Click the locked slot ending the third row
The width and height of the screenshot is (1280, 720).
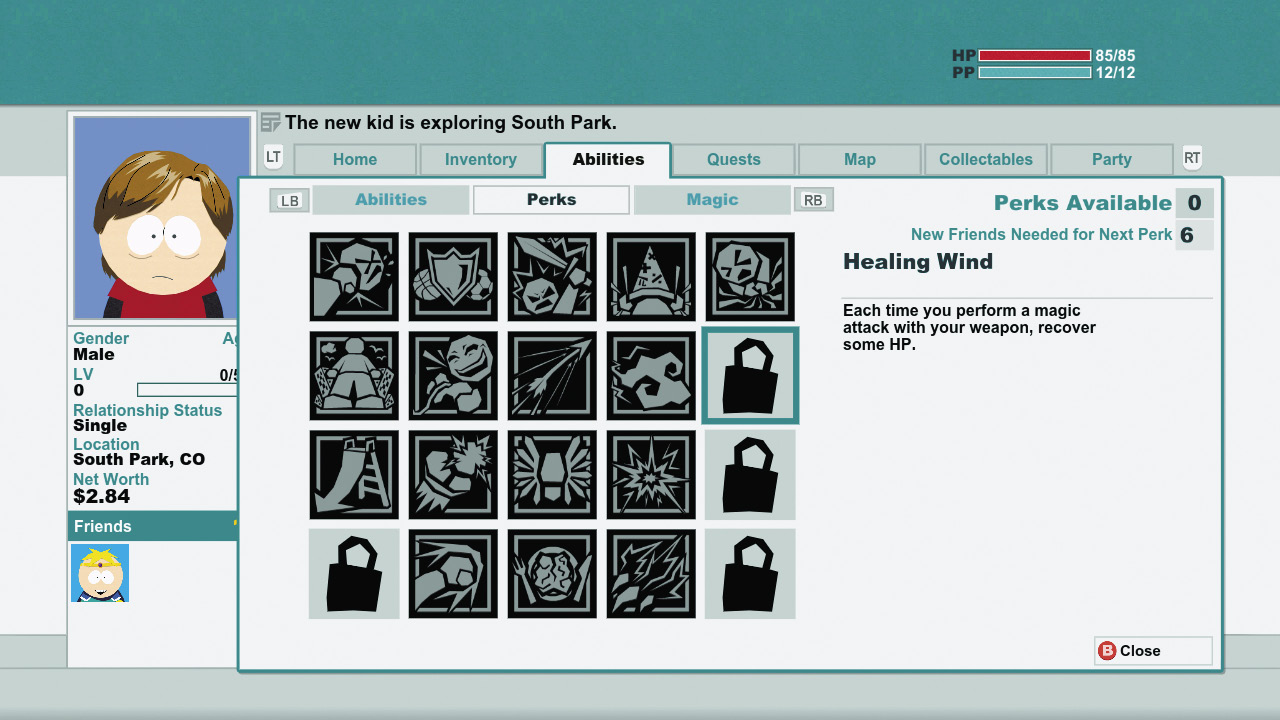click(x=750, y=475)
